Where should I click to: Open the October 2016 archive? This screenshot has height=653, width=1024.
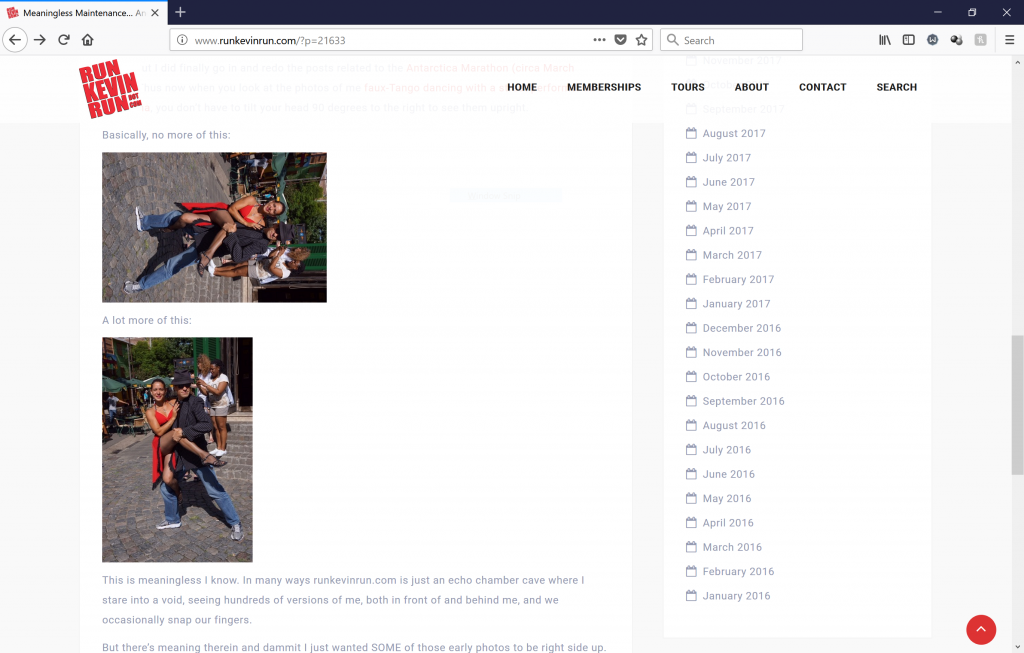[x=736, y=377]
